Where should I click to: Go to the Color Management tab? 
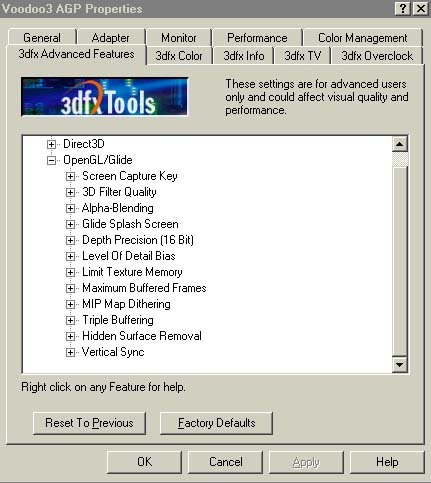pos(363,38)
